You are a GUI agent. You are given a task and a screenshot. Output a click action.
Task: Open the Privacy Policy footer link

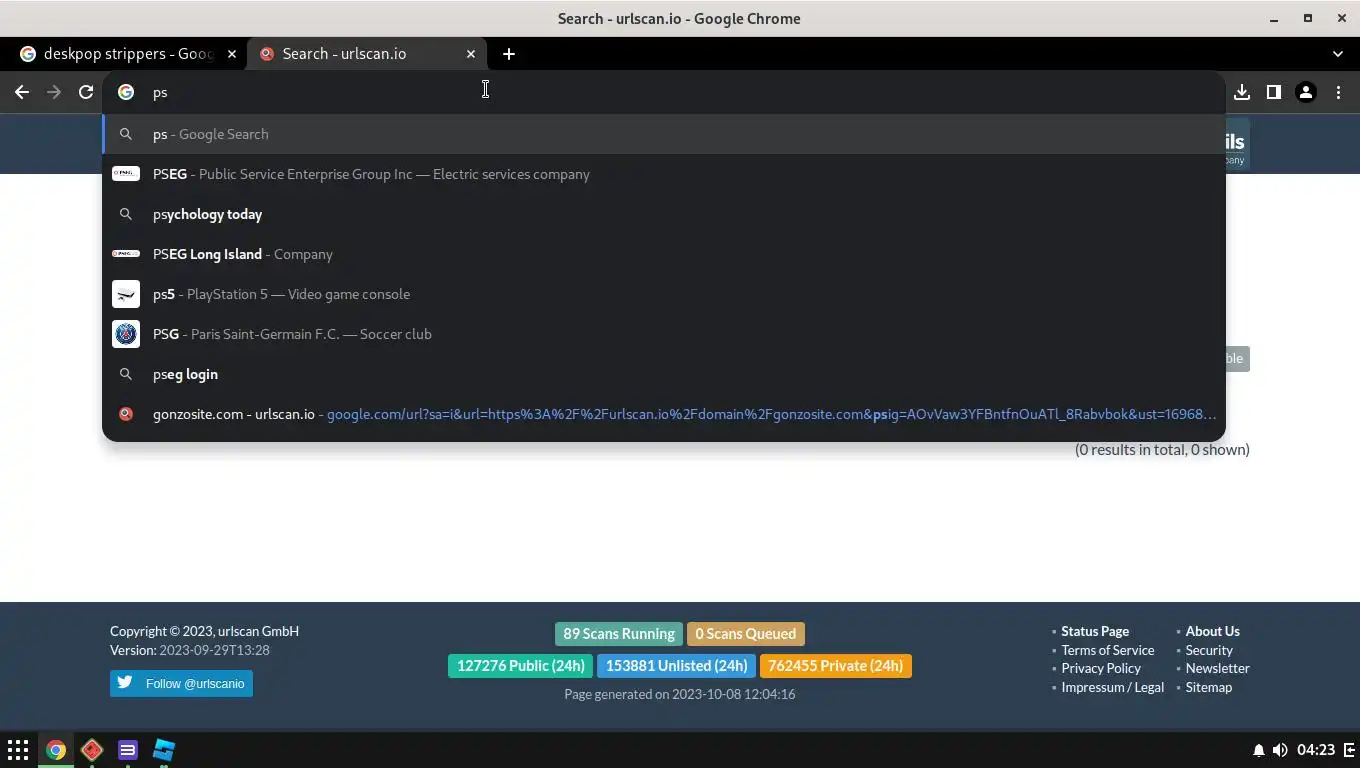click(1101, 668)
